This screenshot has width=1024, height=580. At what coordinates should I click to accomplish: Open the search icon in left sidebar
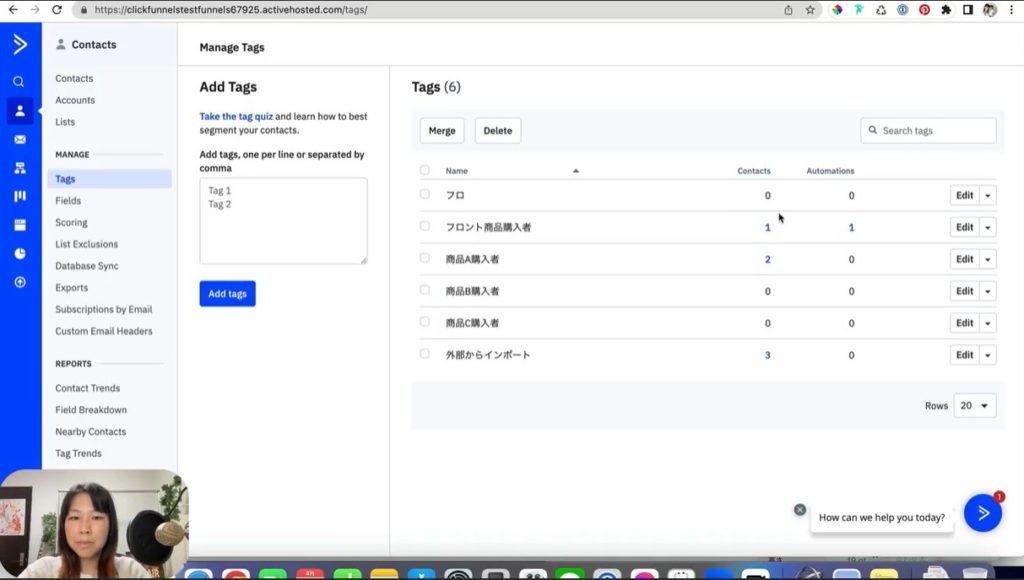pos(19,82)
